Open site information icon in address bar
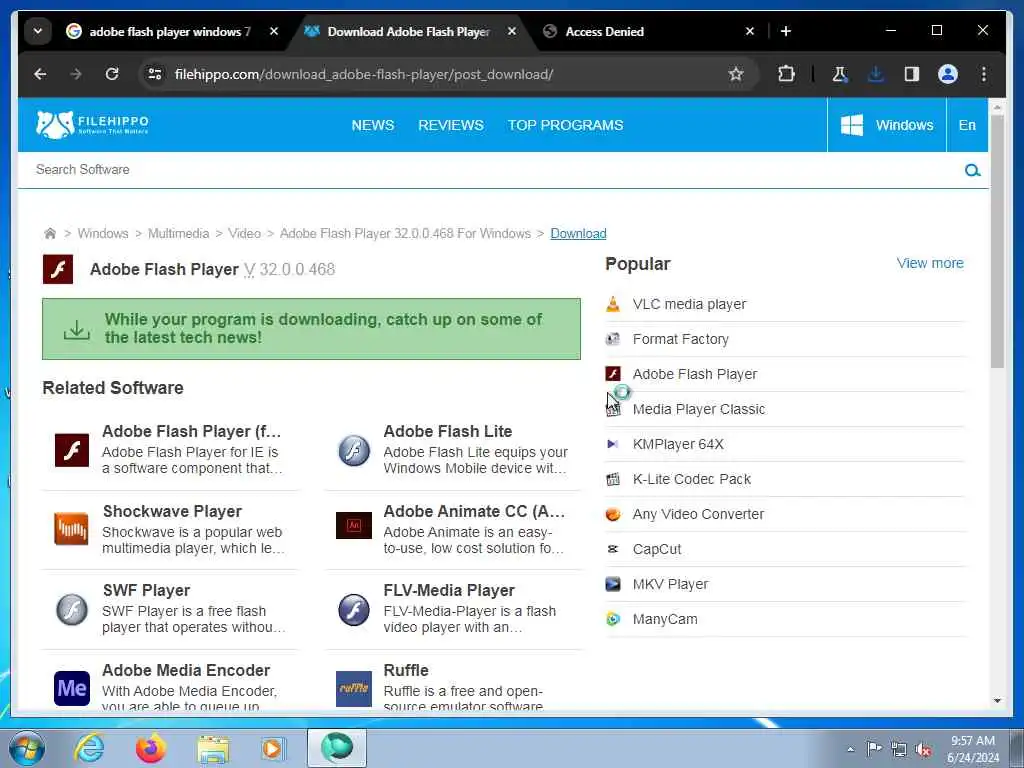Screen dimensions: 1024x768 155,74
